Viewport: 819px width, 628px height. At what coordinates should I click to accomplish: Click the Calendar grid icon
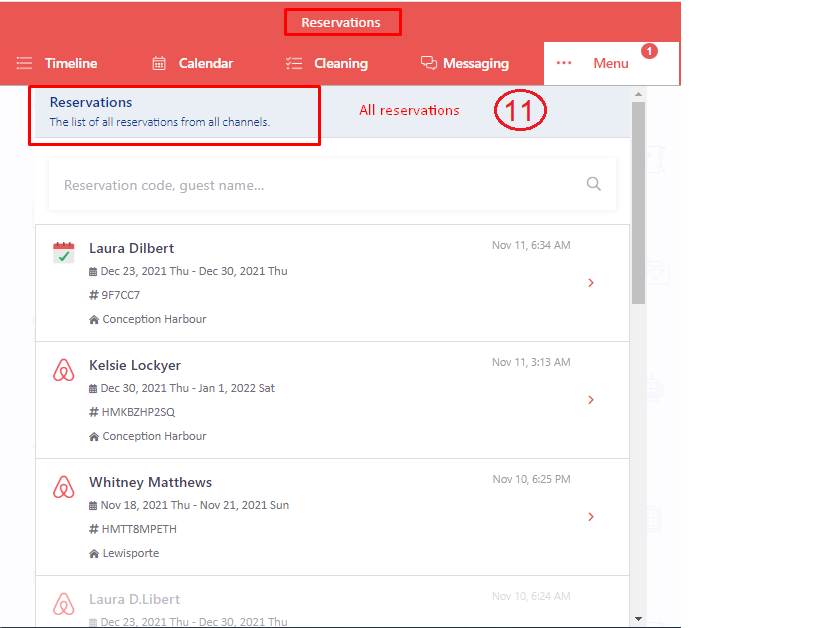pos(159,63)
